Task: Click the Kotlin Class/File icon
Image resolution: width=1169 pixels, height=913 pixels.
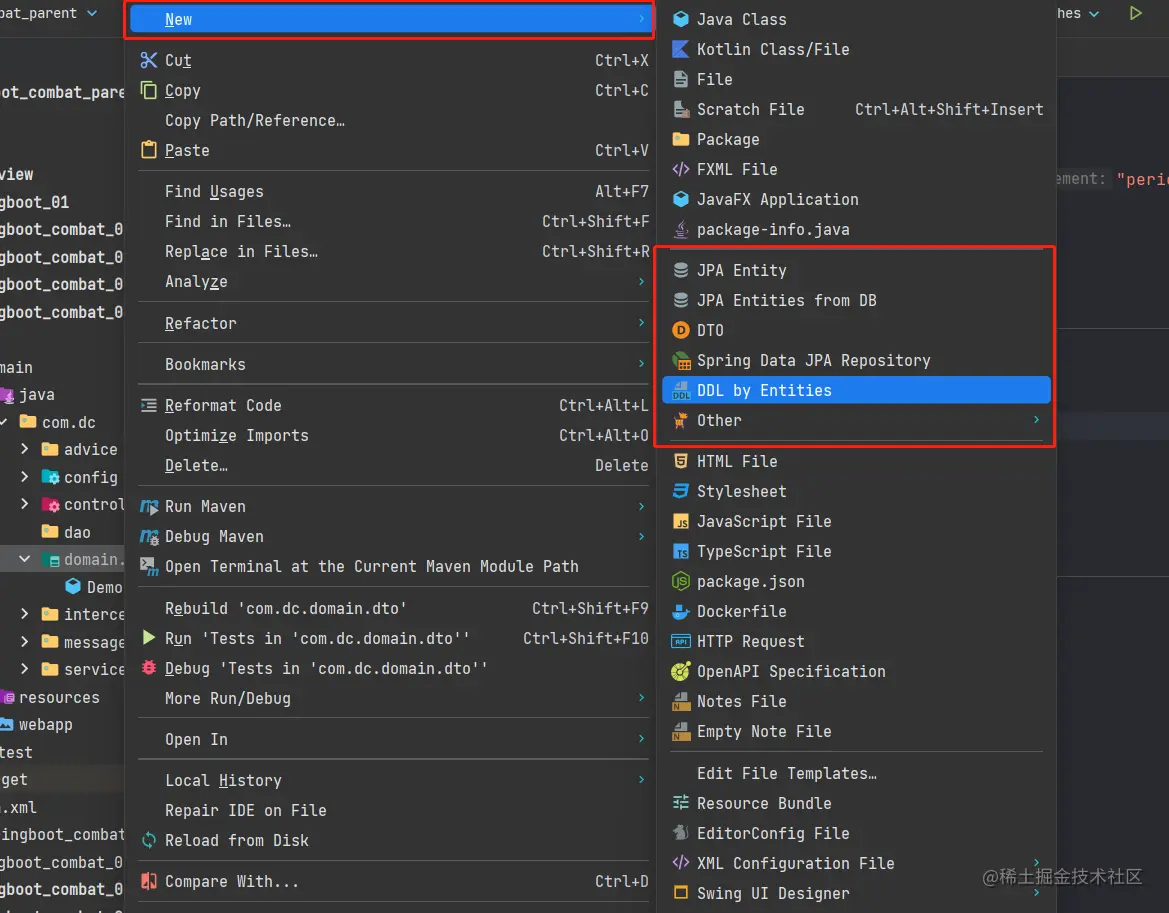Action: [681, 49]
